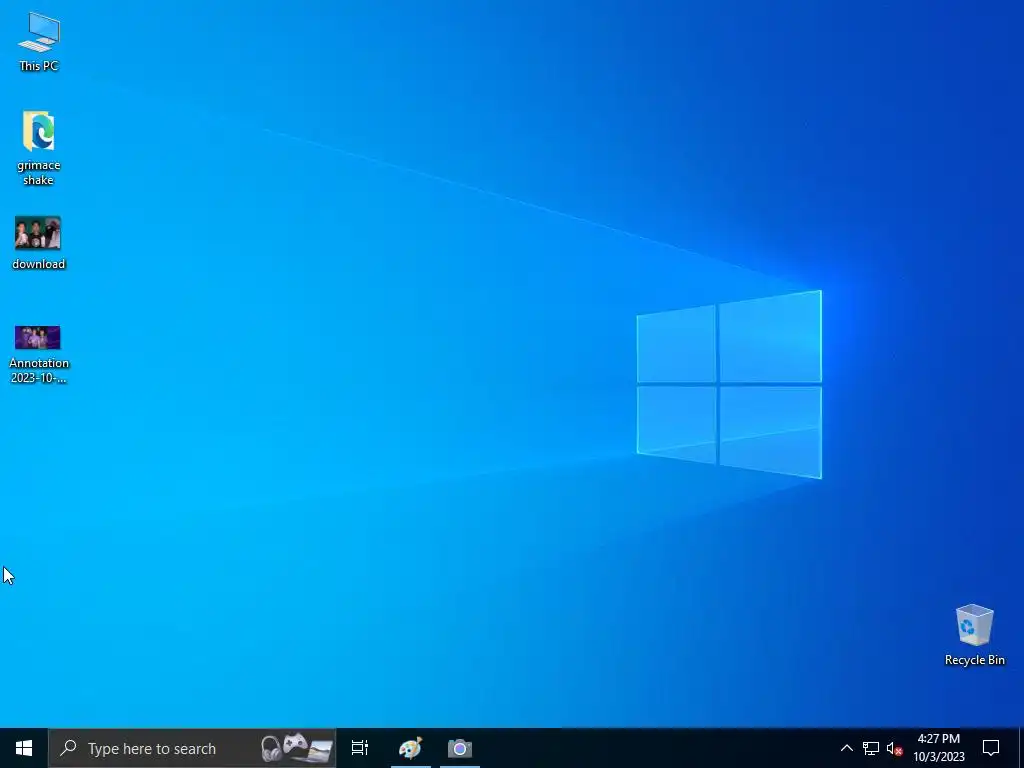
Task: Show hidden system tray icons
Action: [x=846, y=748]
